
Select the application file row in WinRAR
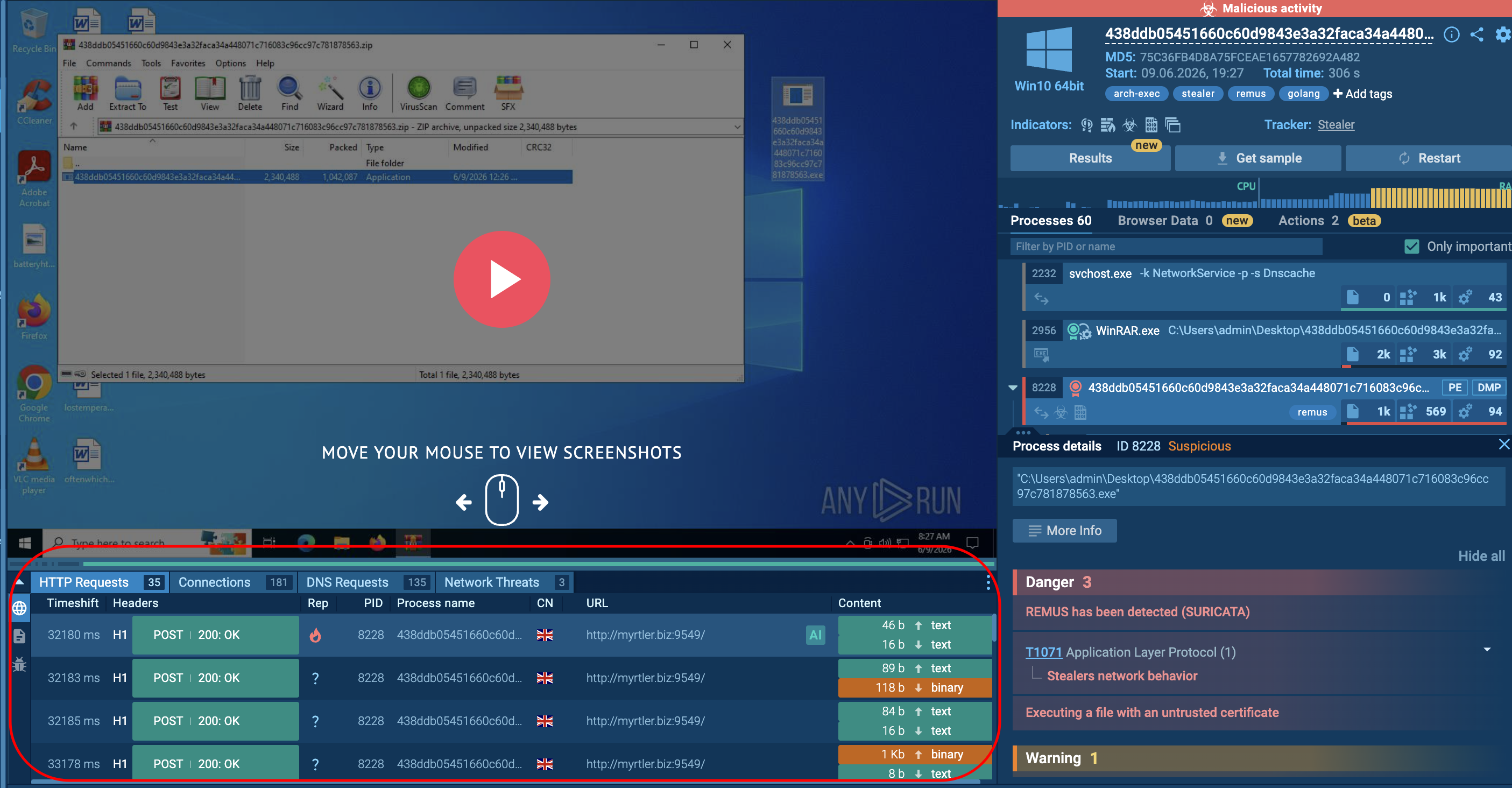[x=317, y=177]
